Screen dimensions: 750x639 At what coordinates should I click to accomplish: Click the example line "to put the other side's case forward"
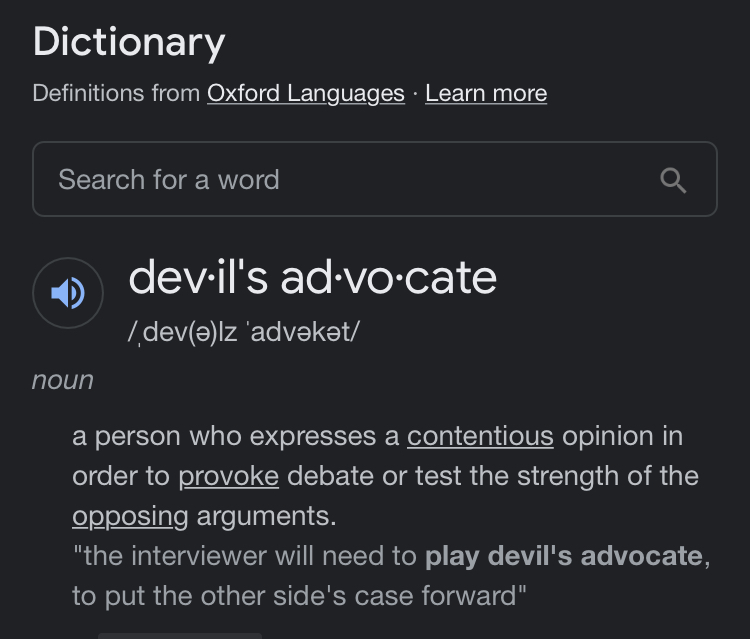point(299,596)
